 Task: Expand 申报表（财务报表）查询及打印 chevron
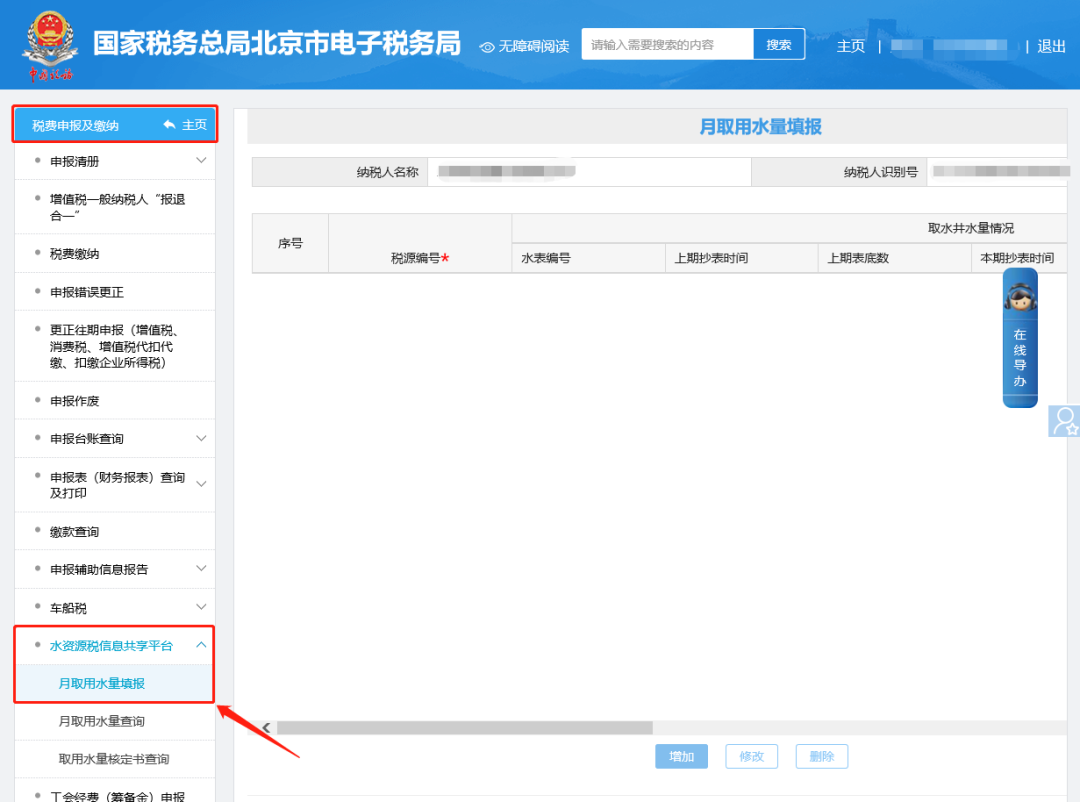[x=201, y=484]
